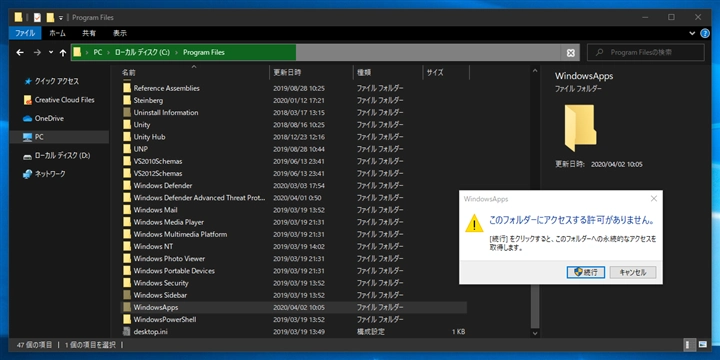Select the Windows NT folder icon
The height and width of the screenshot is (360, 720).
tap(127, 246)
